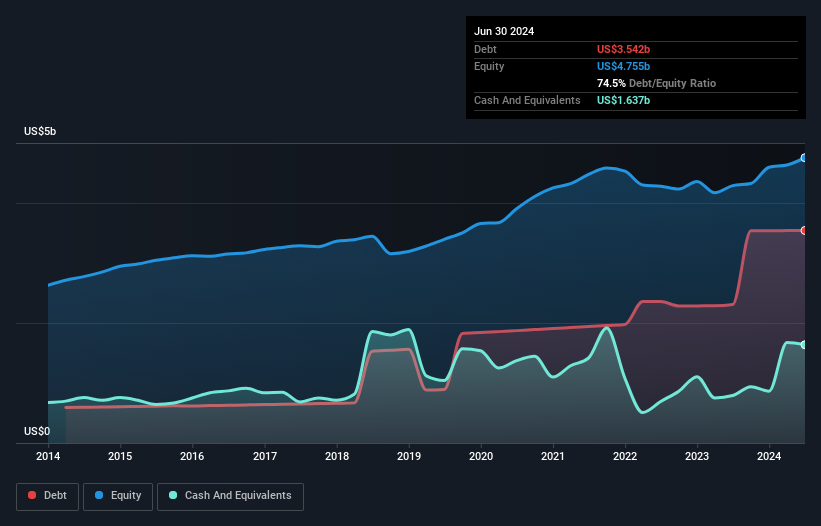Click the 2021 x-axis label

pos(553,456)
